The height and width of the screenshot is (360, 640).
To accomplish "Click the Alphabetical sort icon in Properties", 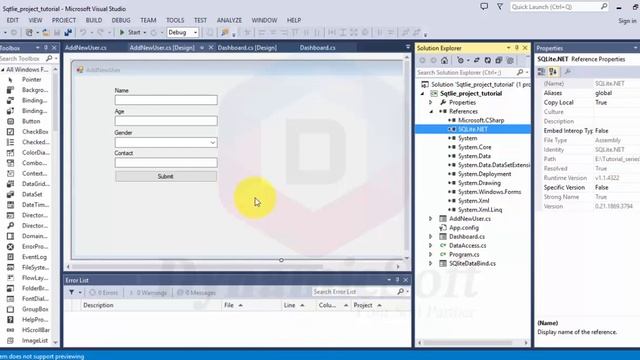I will [553, 72].
